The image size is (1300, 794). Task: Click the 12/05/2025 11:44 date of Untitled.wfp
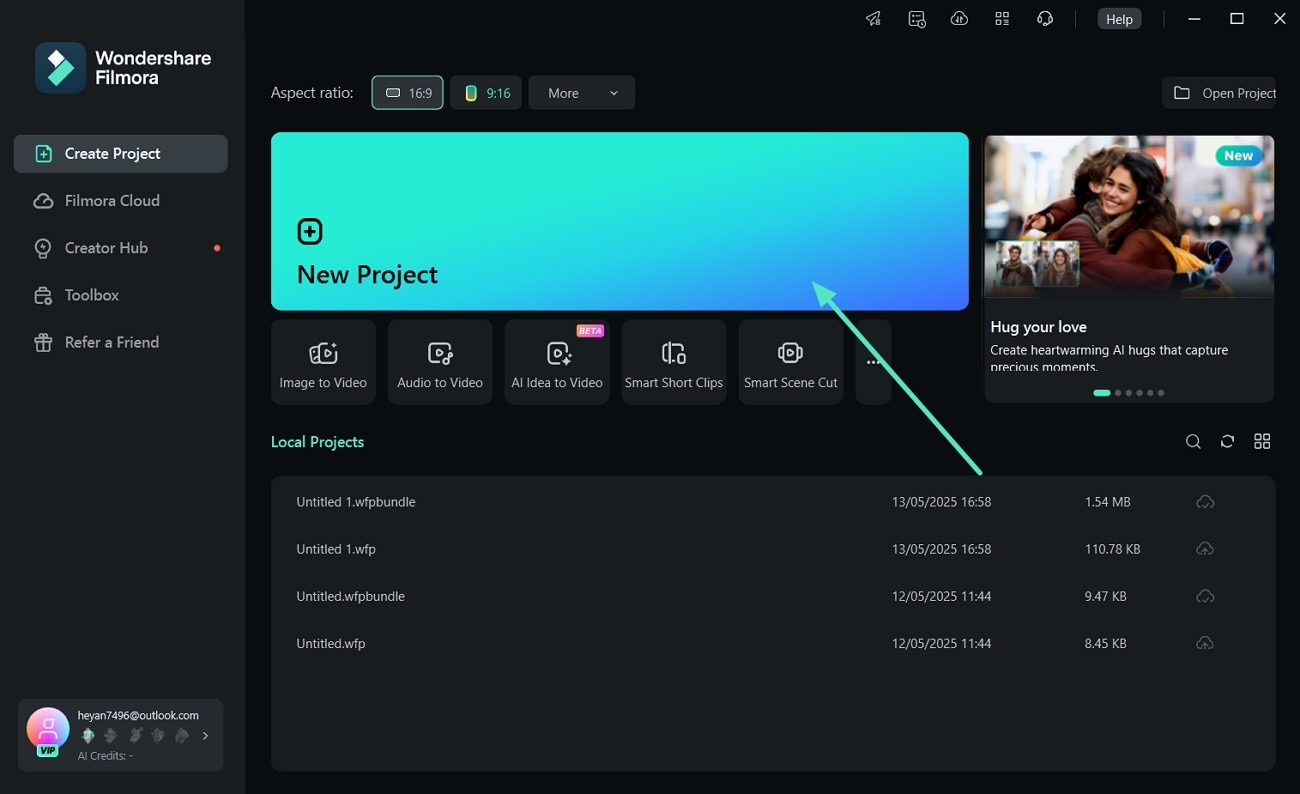[941, 643]
